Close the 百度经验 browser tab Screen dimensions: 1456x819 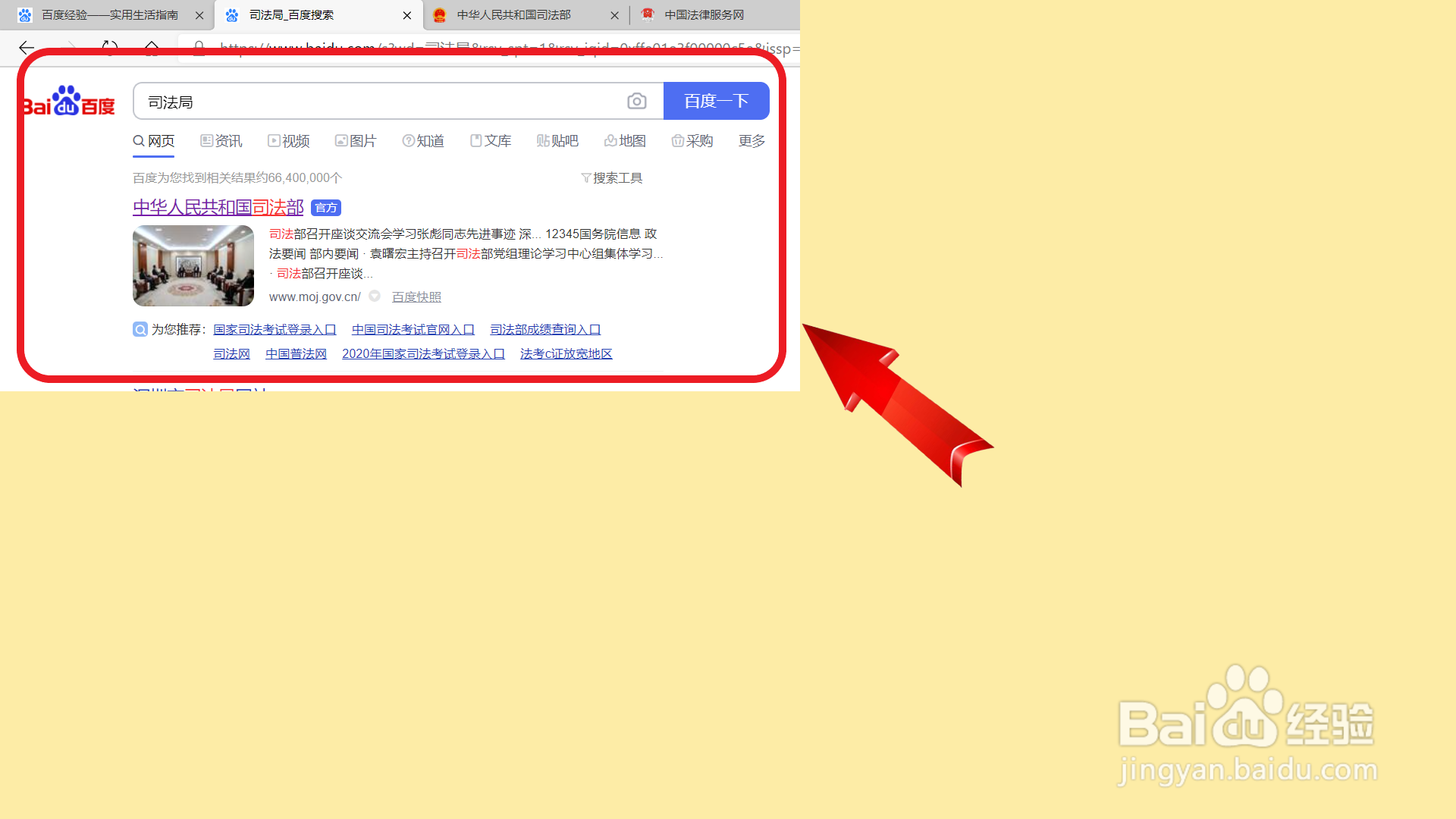[199, 15]
